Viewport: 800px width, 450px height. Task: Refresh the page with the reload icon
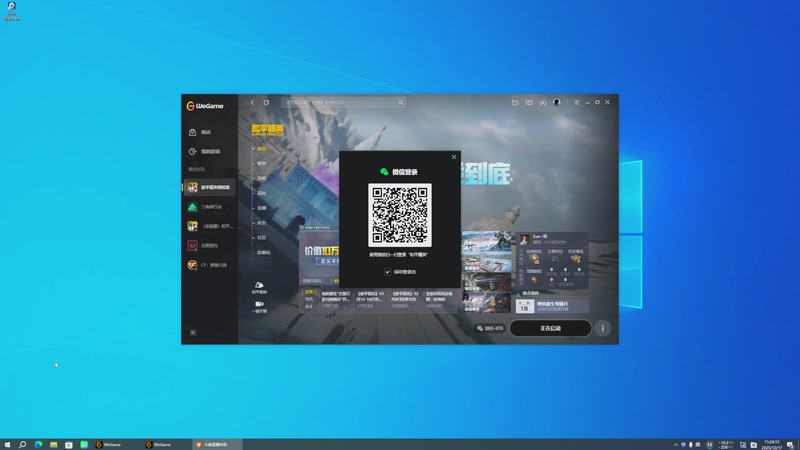pos(266,102)
